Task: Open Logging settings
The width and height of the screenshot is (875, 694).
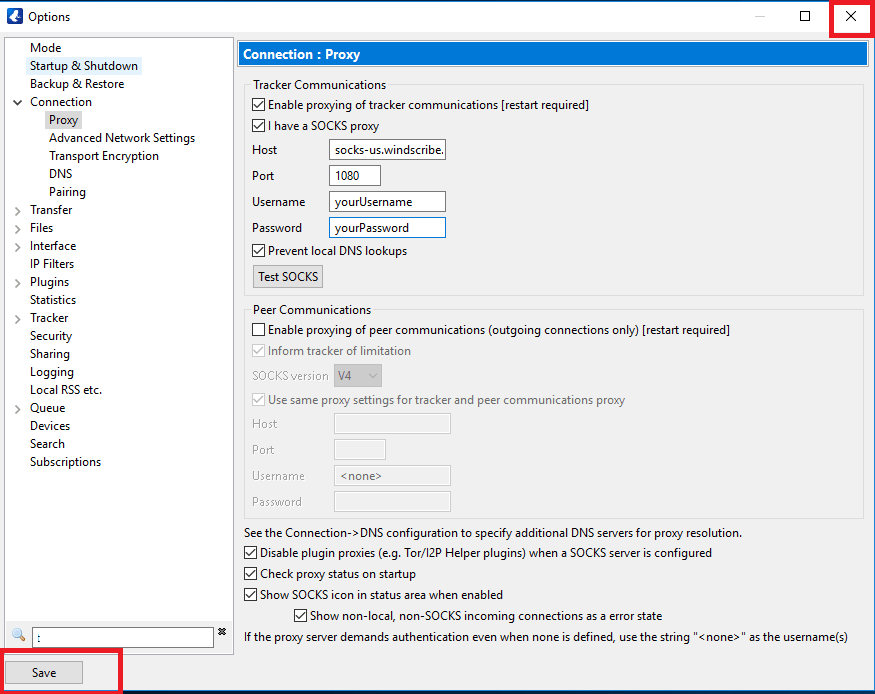Action: click(x=52, y=372)
